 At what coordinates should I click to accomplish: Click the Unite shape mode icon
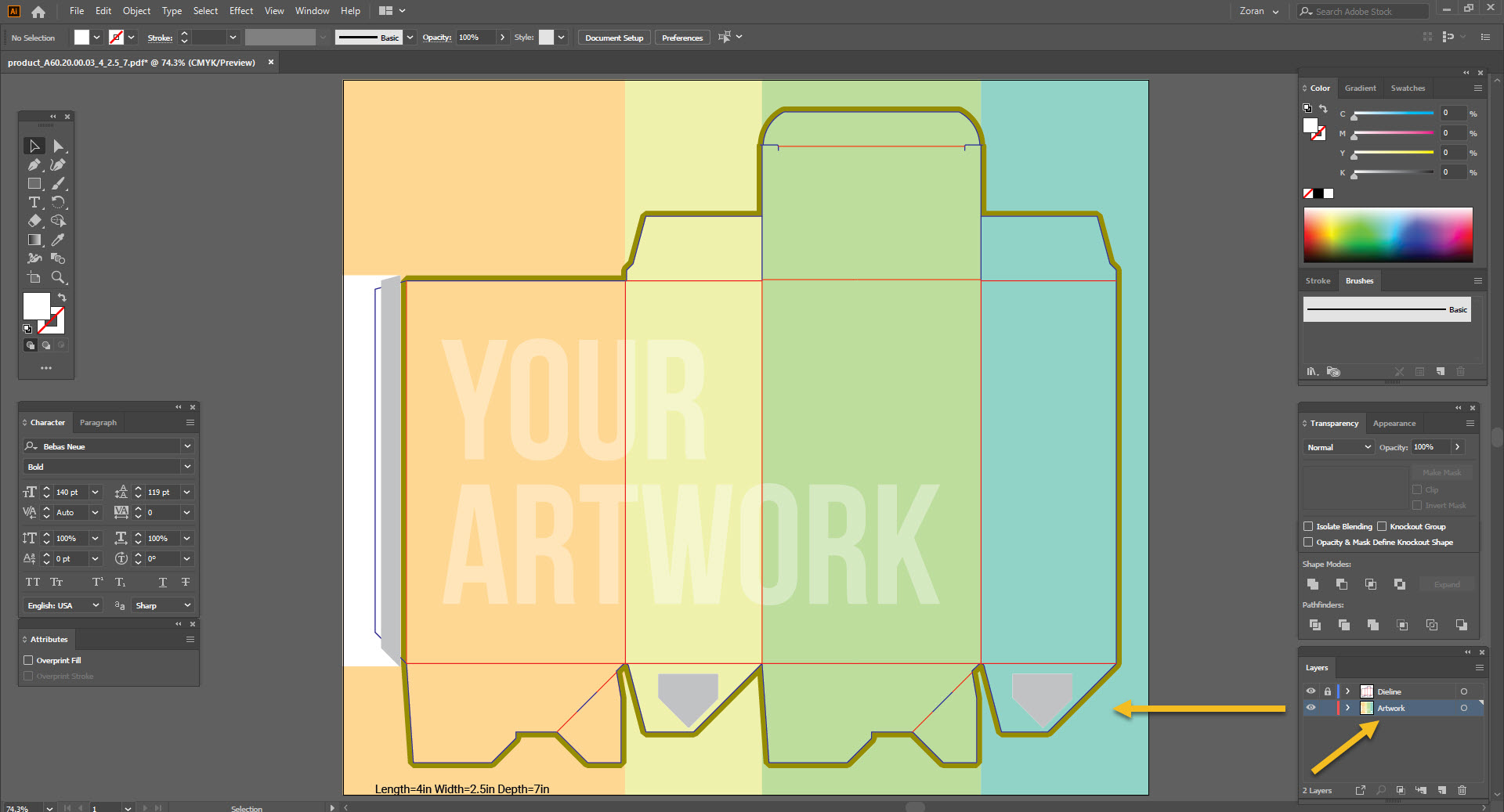[1313, 584]
